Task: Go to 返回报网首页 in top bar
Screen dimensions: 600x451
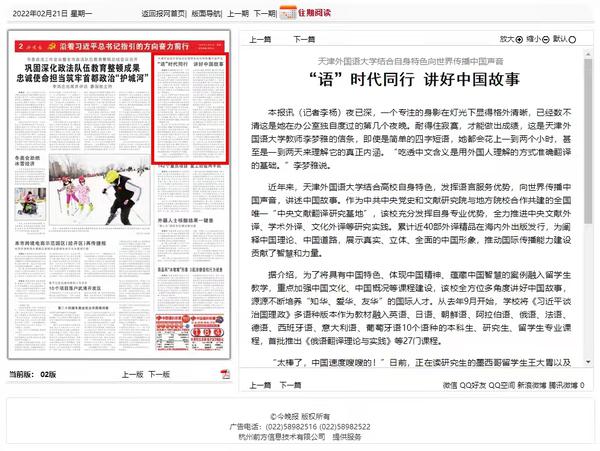Action: [x=163, y=14]
